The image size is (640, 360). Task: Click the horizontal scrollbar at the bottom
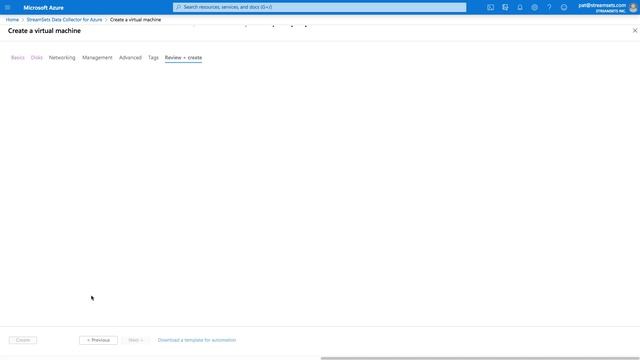coord(480,358)
